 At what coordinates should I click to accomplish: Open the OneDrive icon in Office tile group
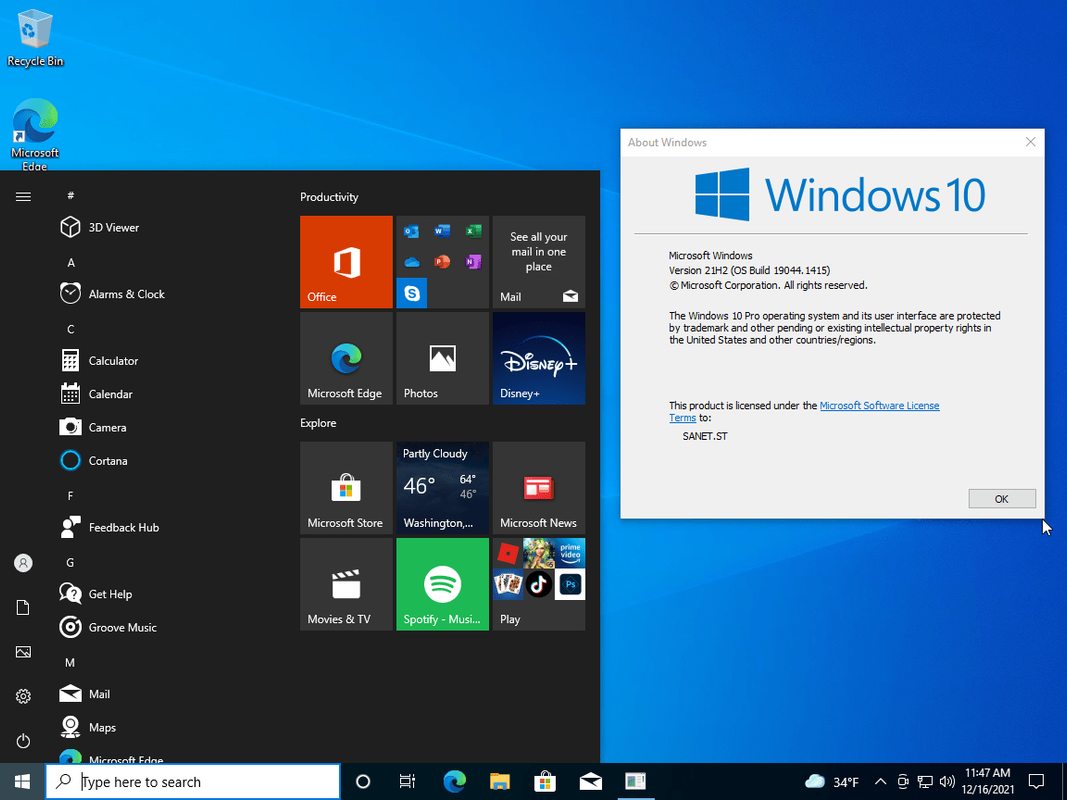411,262
